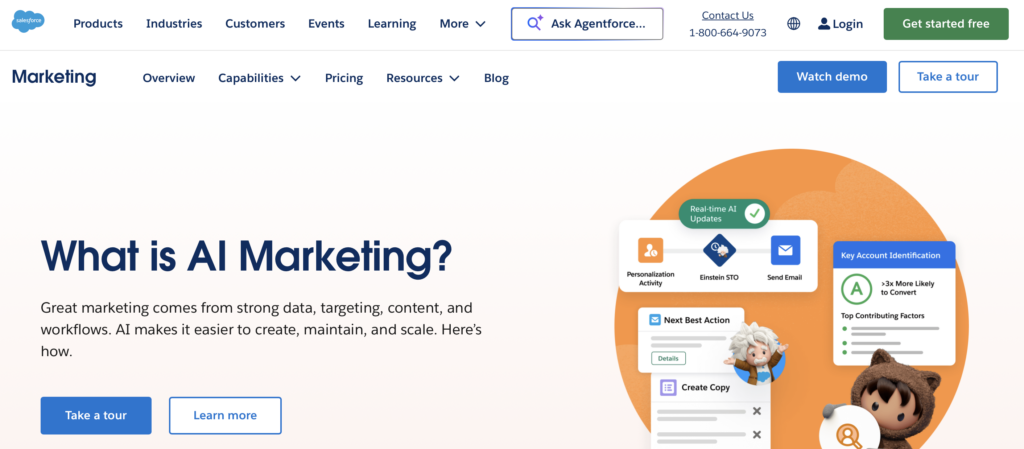Viewport: 1024px width, 449px height.
Task: Click the Ask Agentforce search field
Action: (586, 23)
